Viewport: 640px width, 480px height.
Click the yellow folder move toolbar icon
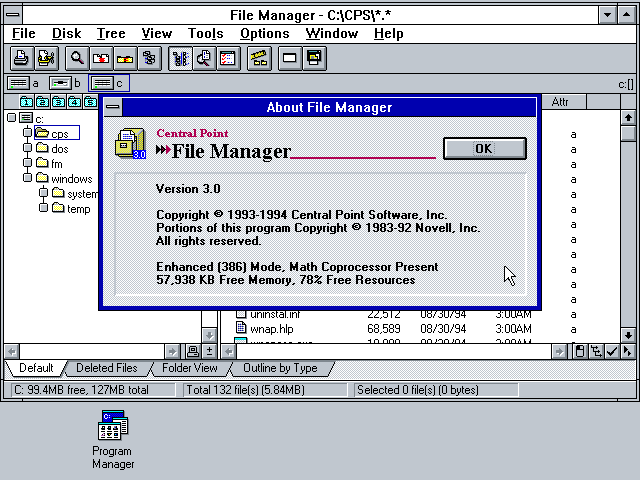tap(125, 58)
